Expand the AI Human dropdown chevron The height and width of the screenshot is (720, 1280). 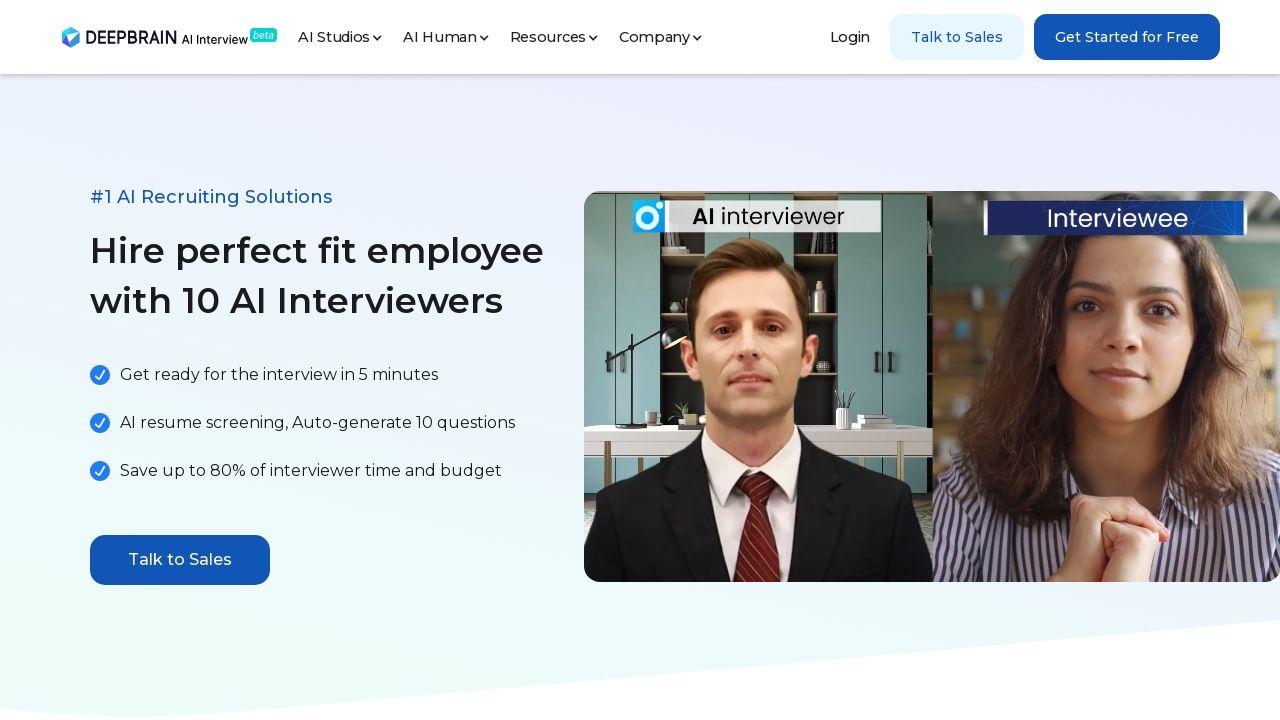(484, 38)
